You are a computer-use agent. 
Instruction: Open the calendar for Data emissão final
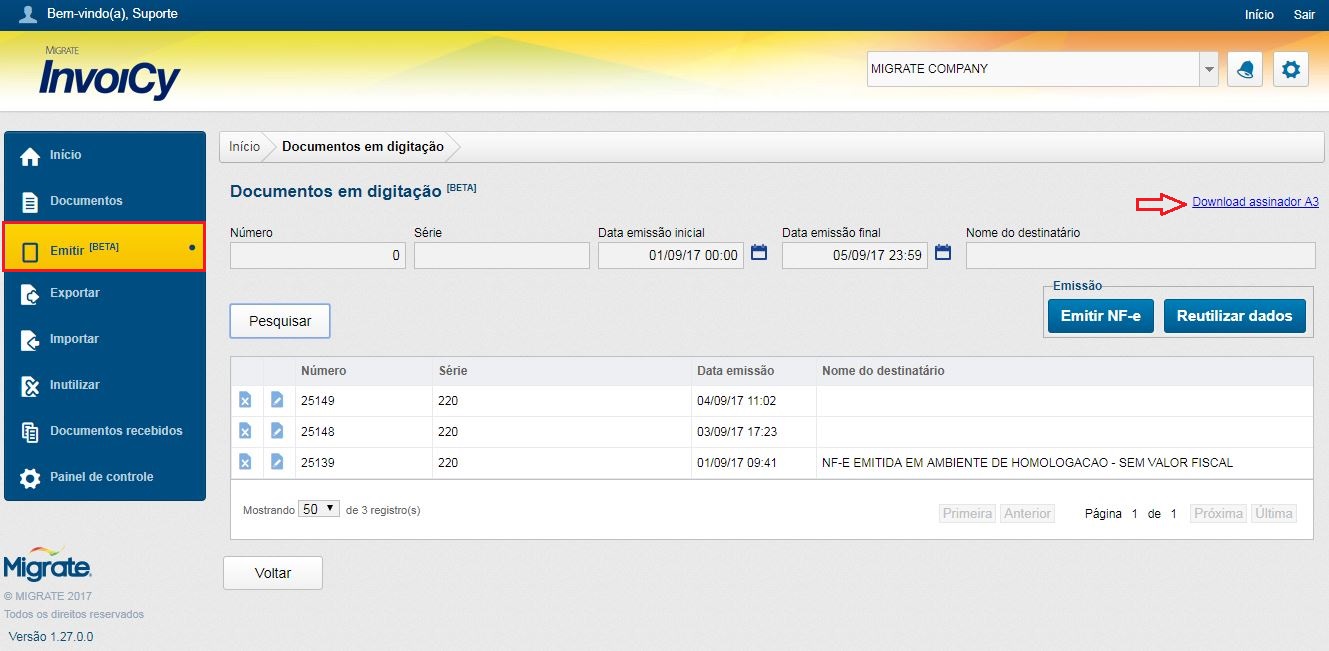941,254
